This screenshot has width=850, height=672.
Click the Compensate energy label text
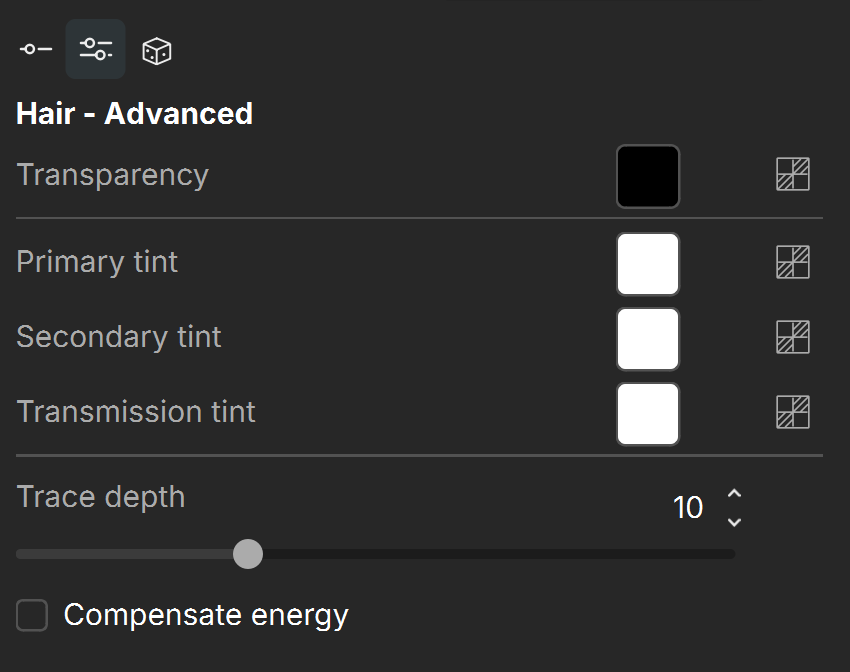[x=206, y=616]
